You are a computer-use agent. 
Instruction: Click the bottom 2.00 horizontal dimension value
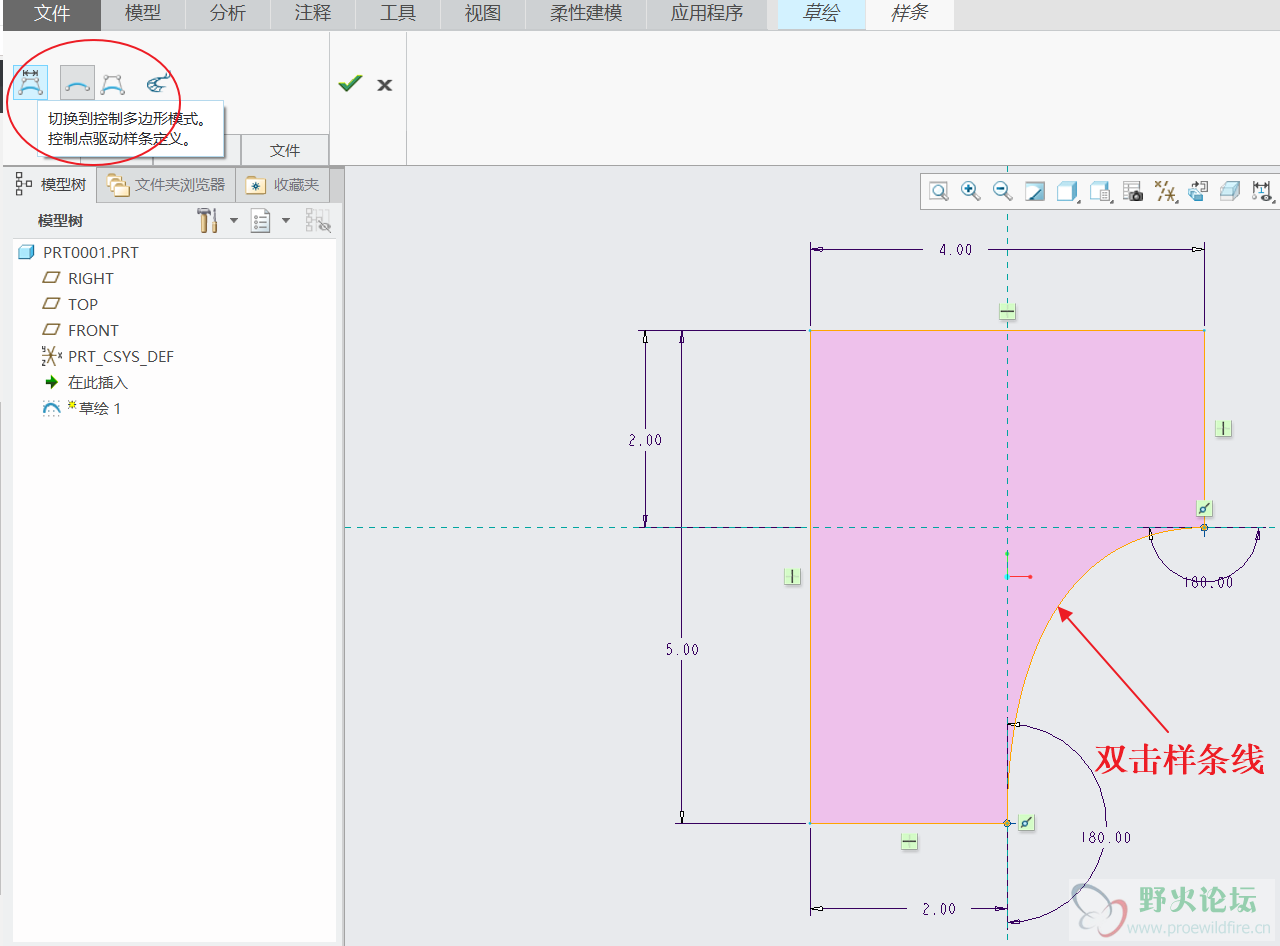point(939,909)
